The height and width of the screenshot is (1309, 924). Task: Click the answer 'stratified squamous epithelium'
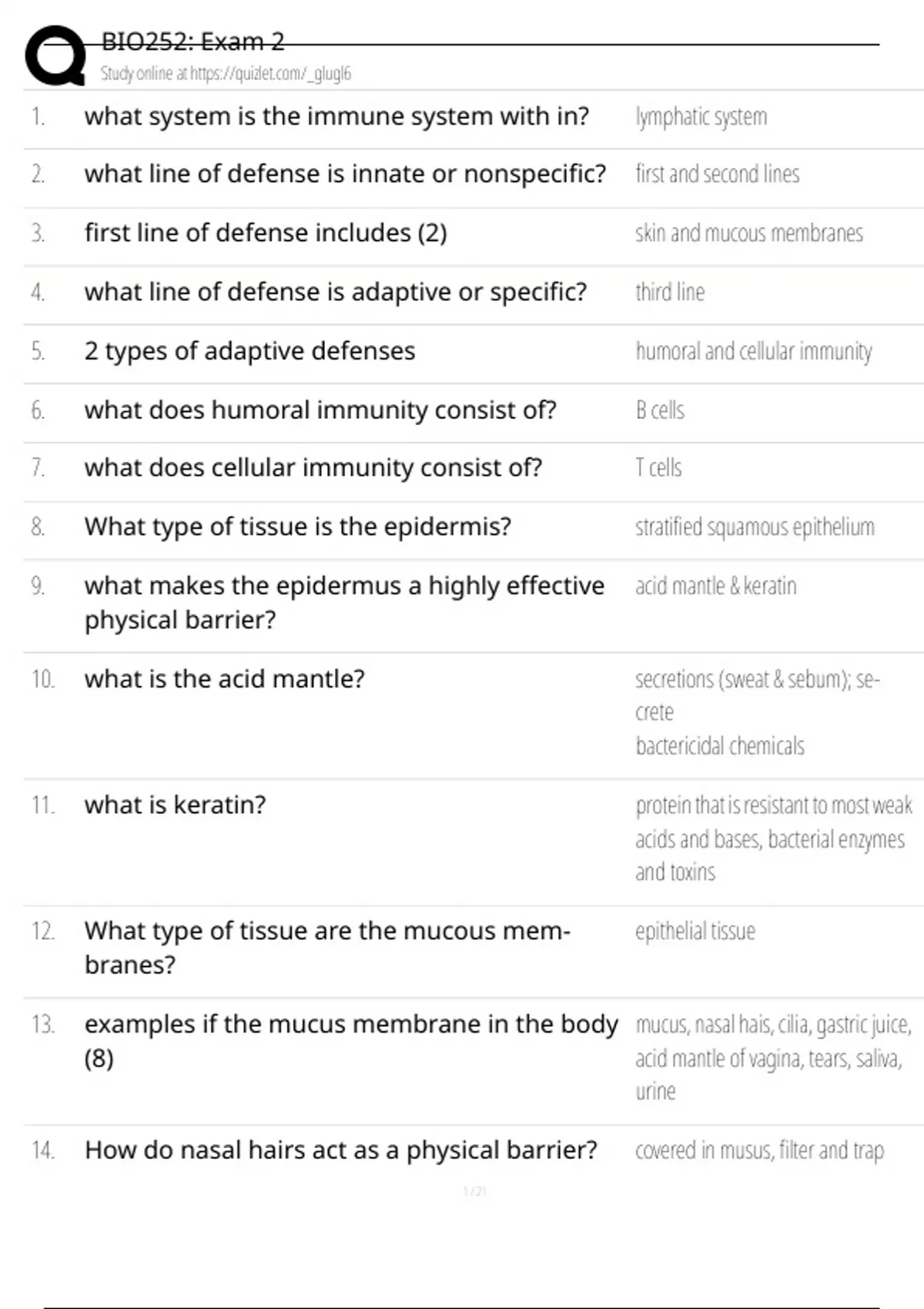tap(755, 527)
